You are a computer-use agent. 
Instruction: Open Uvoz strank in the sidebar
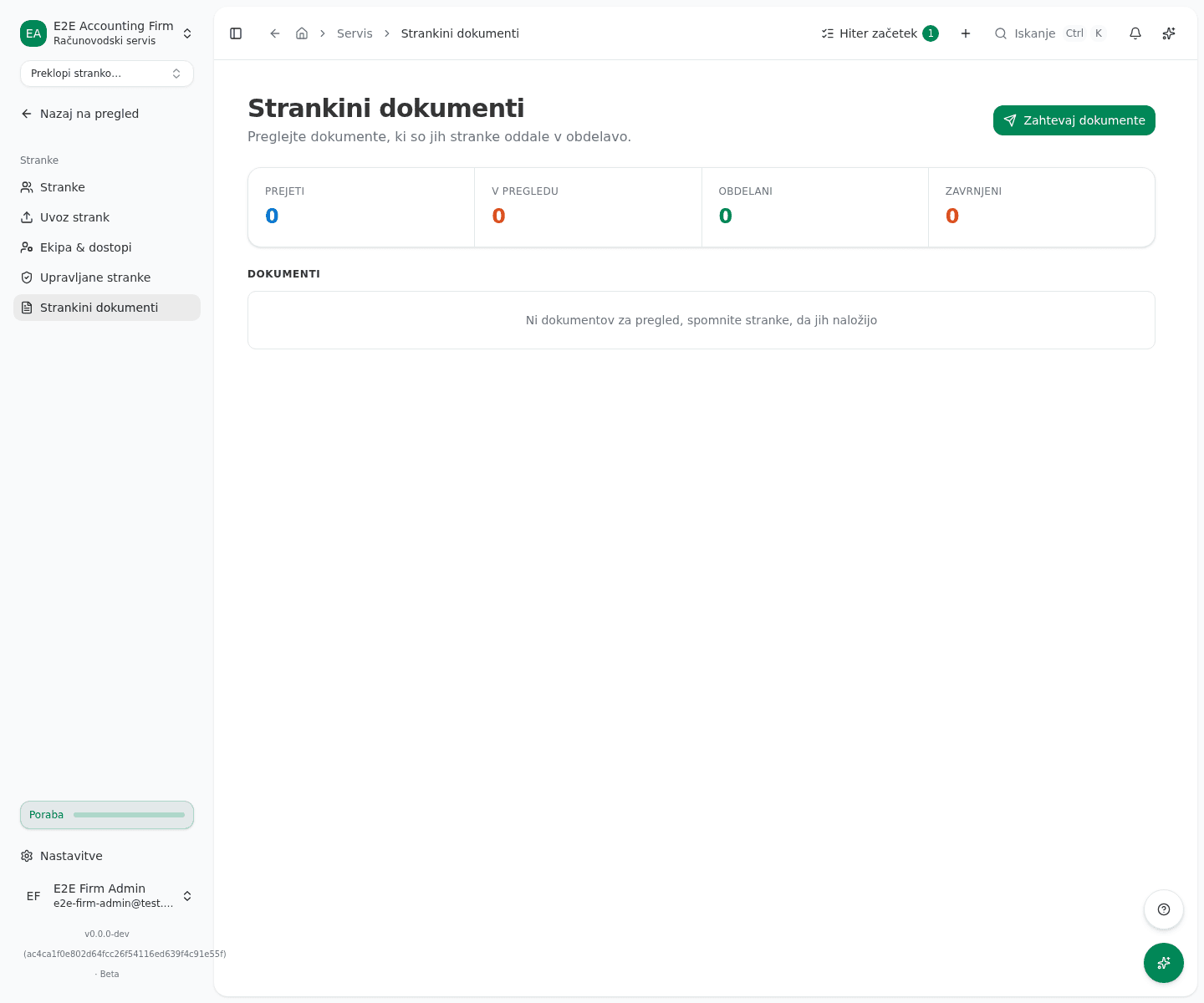click(107, 217)
